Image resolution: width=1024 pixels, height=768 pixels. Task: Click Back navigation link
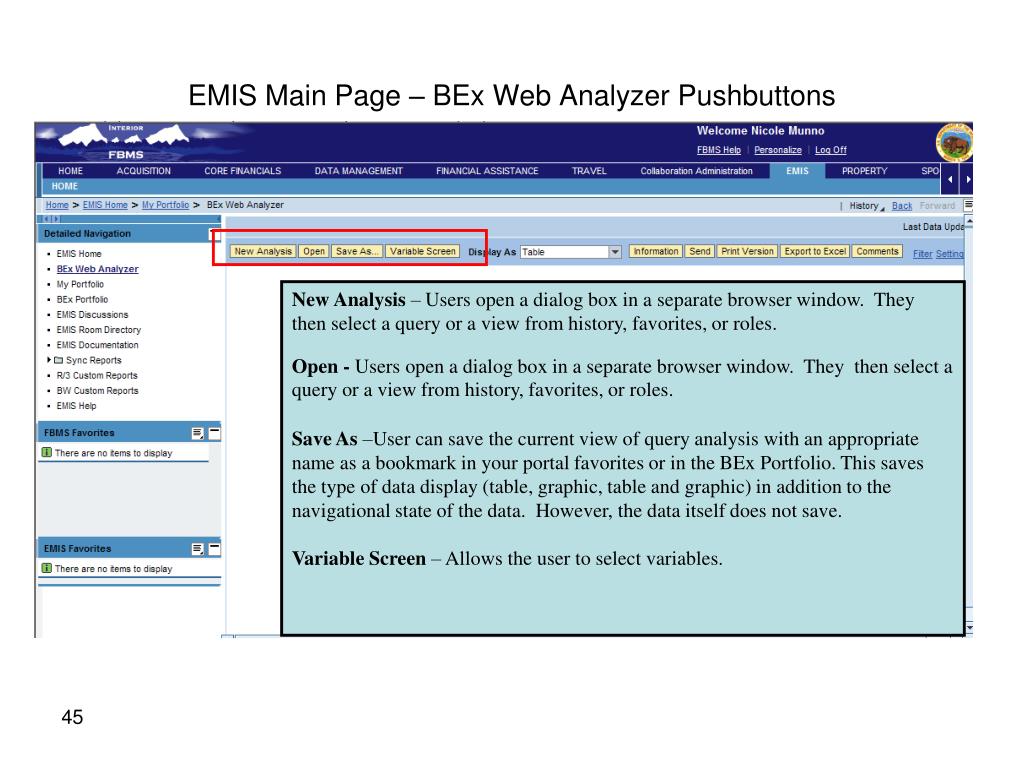[902, 206]
